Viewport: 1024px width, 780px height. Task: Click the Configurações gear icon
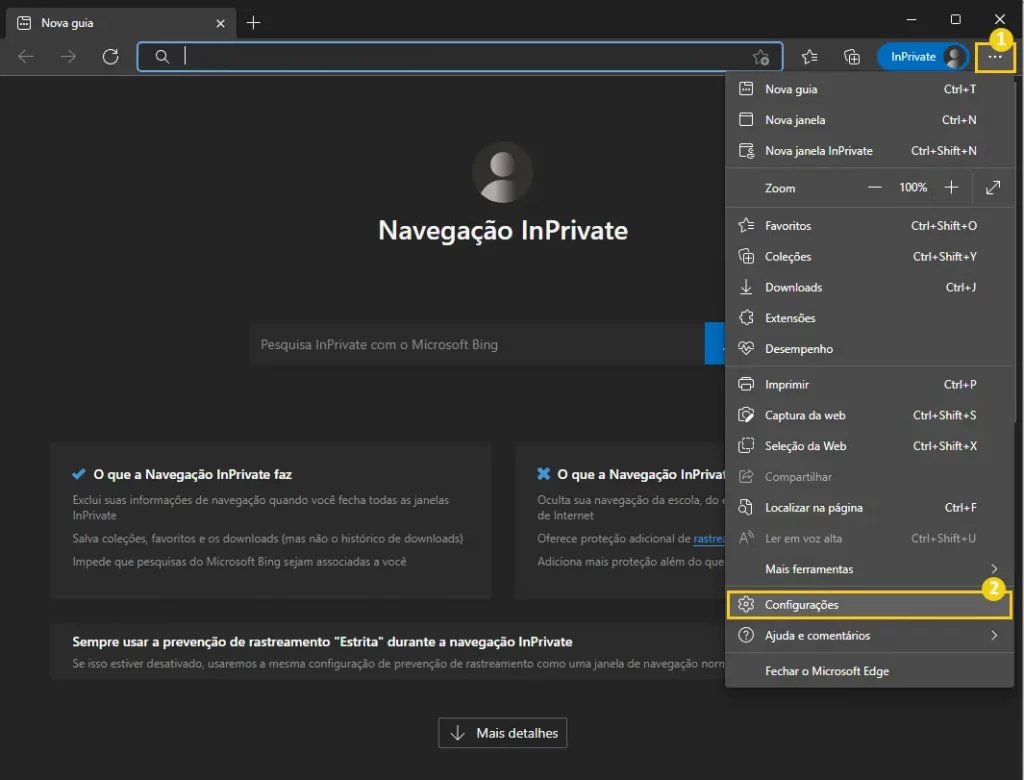pyautogui.click(x=746, y=604)
